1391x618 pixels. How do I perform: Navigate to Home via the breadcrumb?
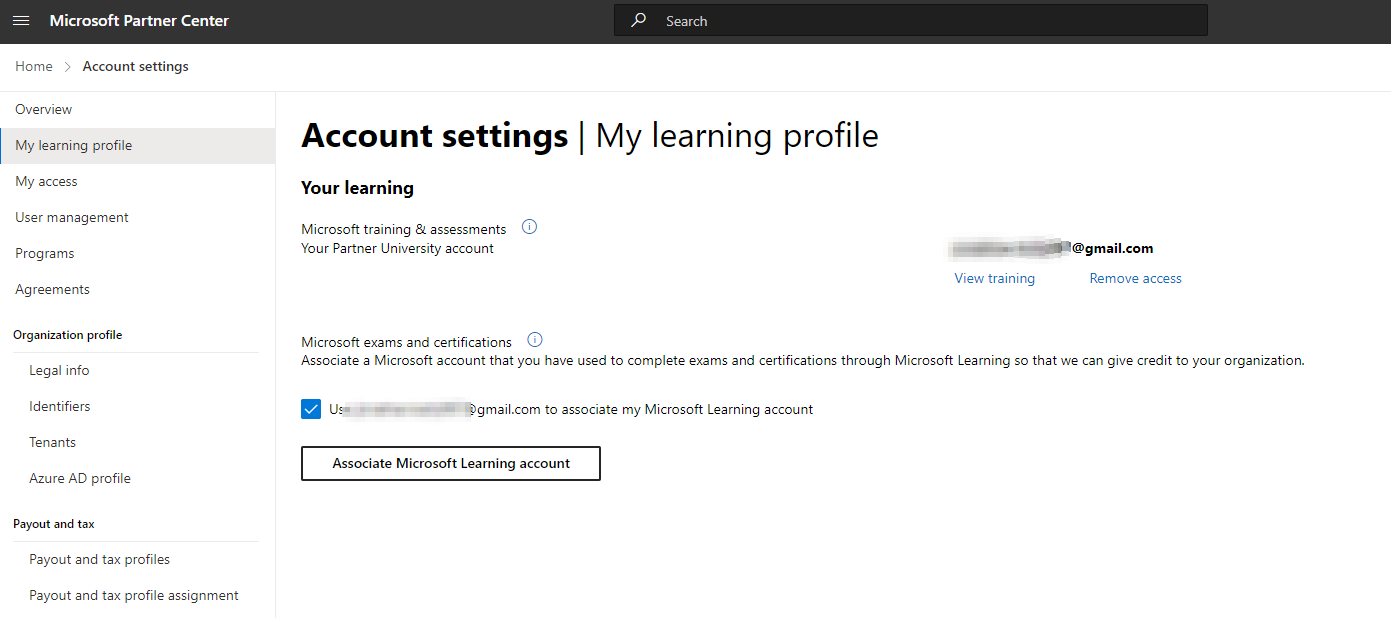click(33, 65)
